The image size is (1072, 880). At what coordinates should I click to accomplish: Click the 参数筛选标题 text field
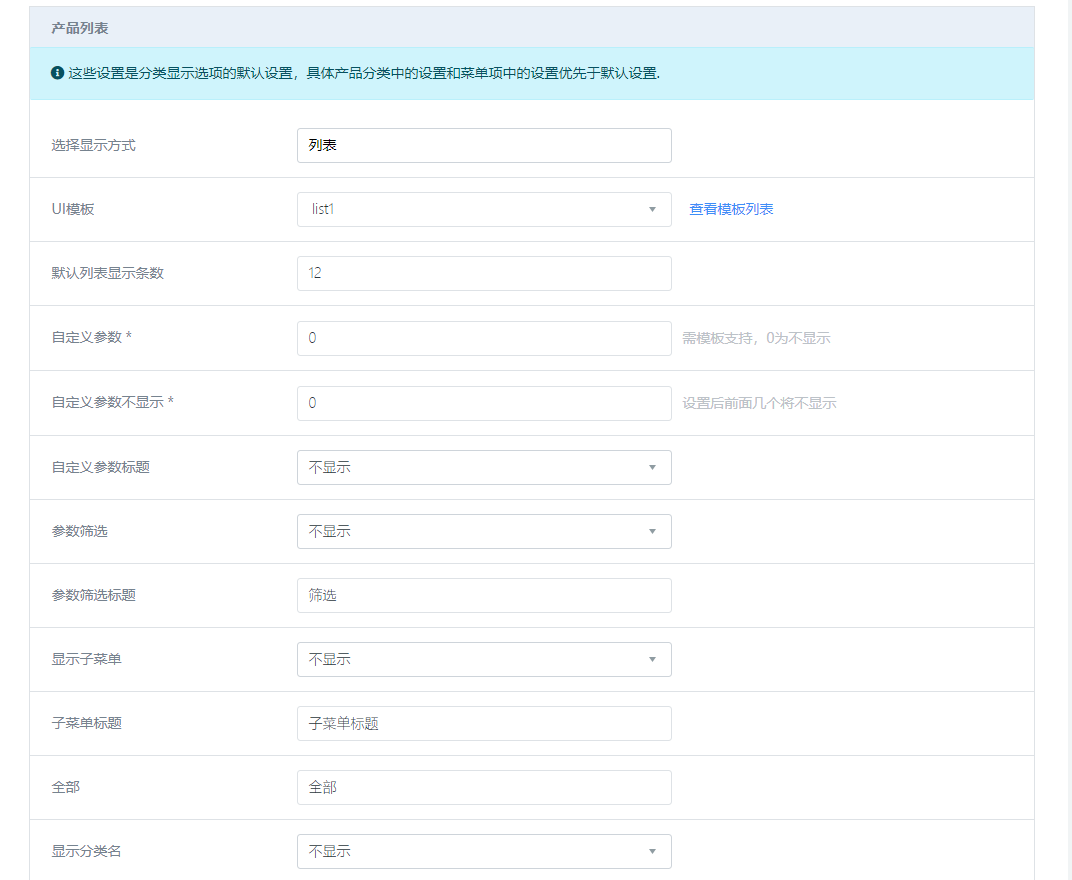pyautogui.click(x=484, y=595)
